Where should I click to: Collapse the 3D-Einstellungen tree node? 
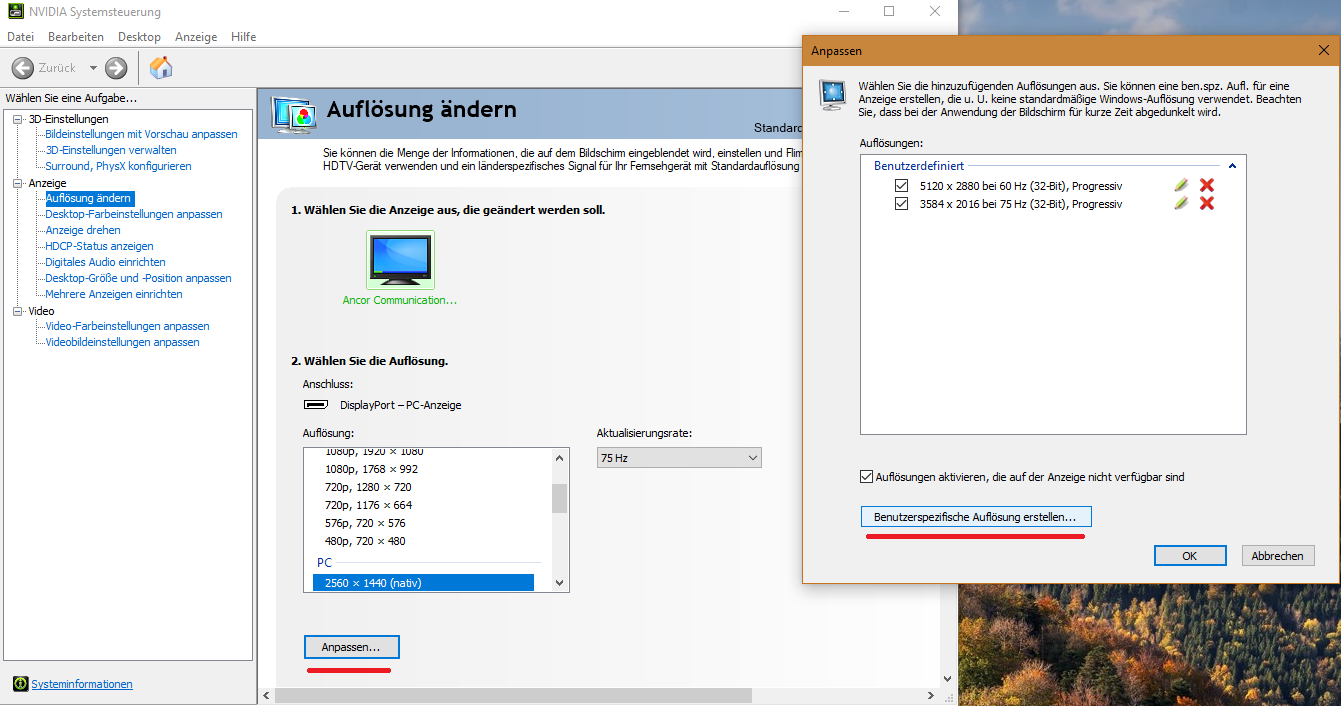(x=18, y=119)
